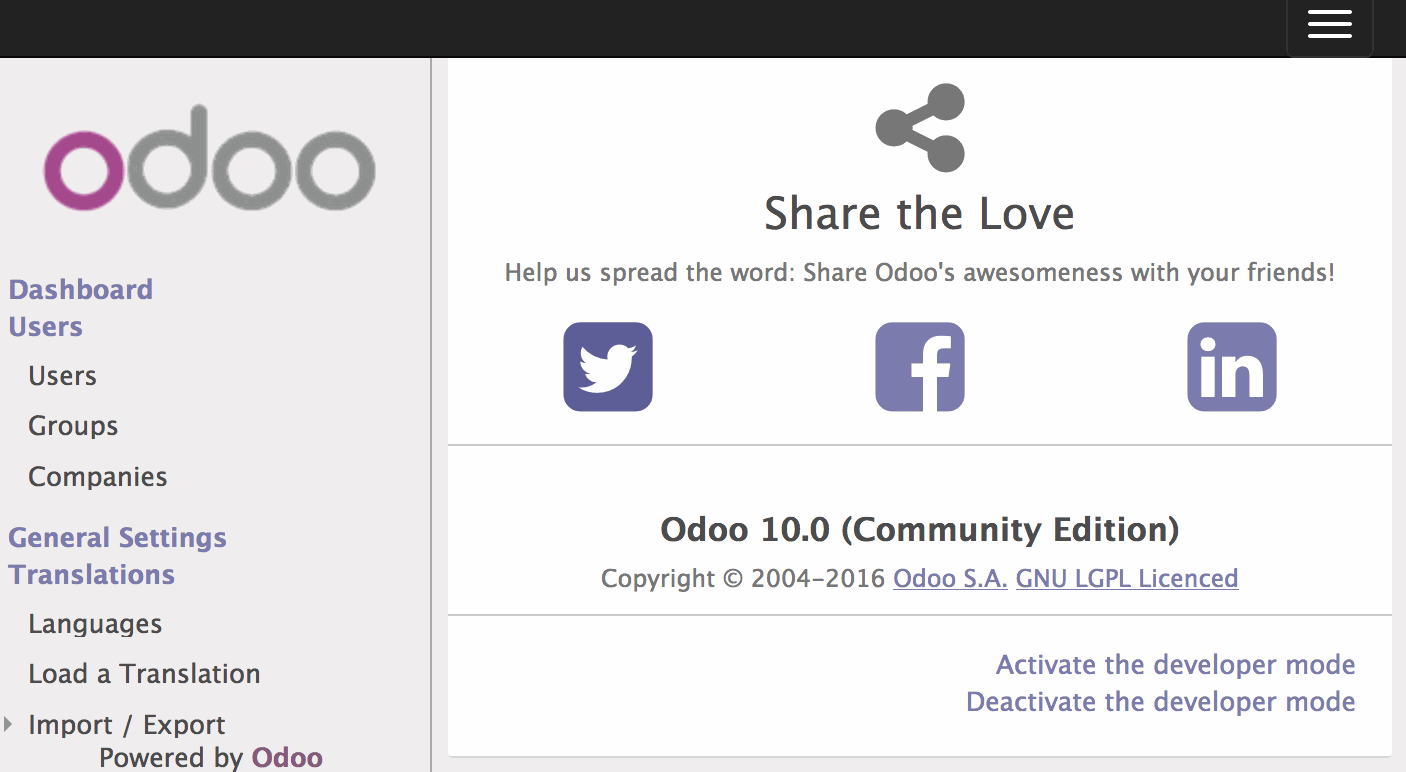1406x772 pixels.
Task: Activate the developer mode
Action: [1176, 665]
